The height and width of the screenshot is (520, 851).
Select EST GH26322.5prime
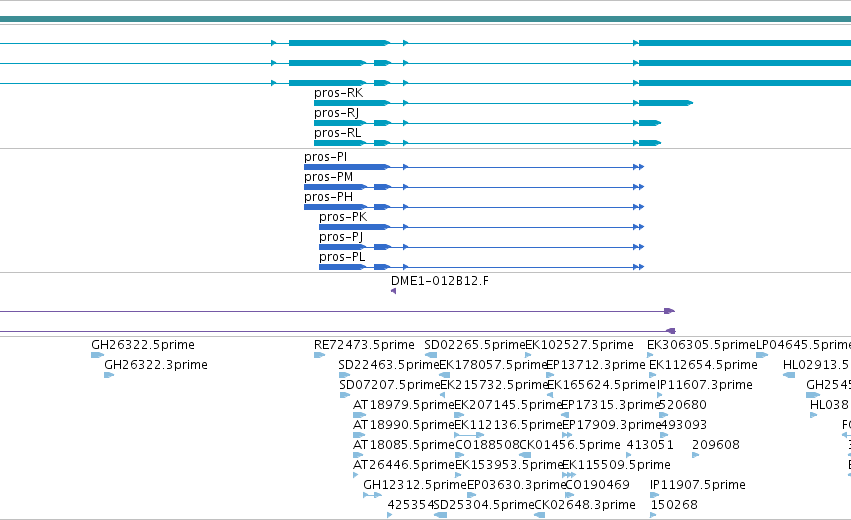pyautogui.click(x=143, y=345)
